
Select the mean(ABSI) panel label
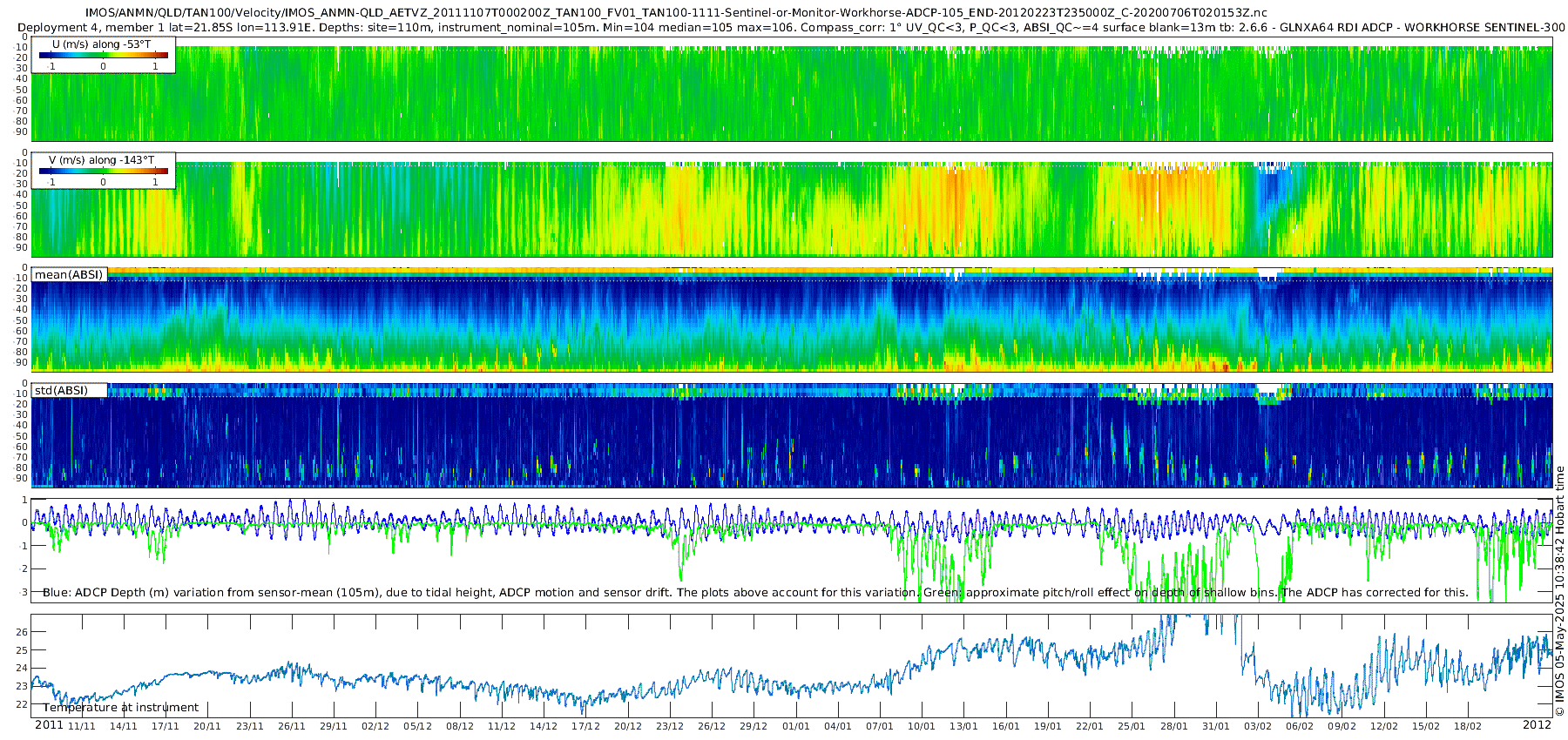click(69, 275)
